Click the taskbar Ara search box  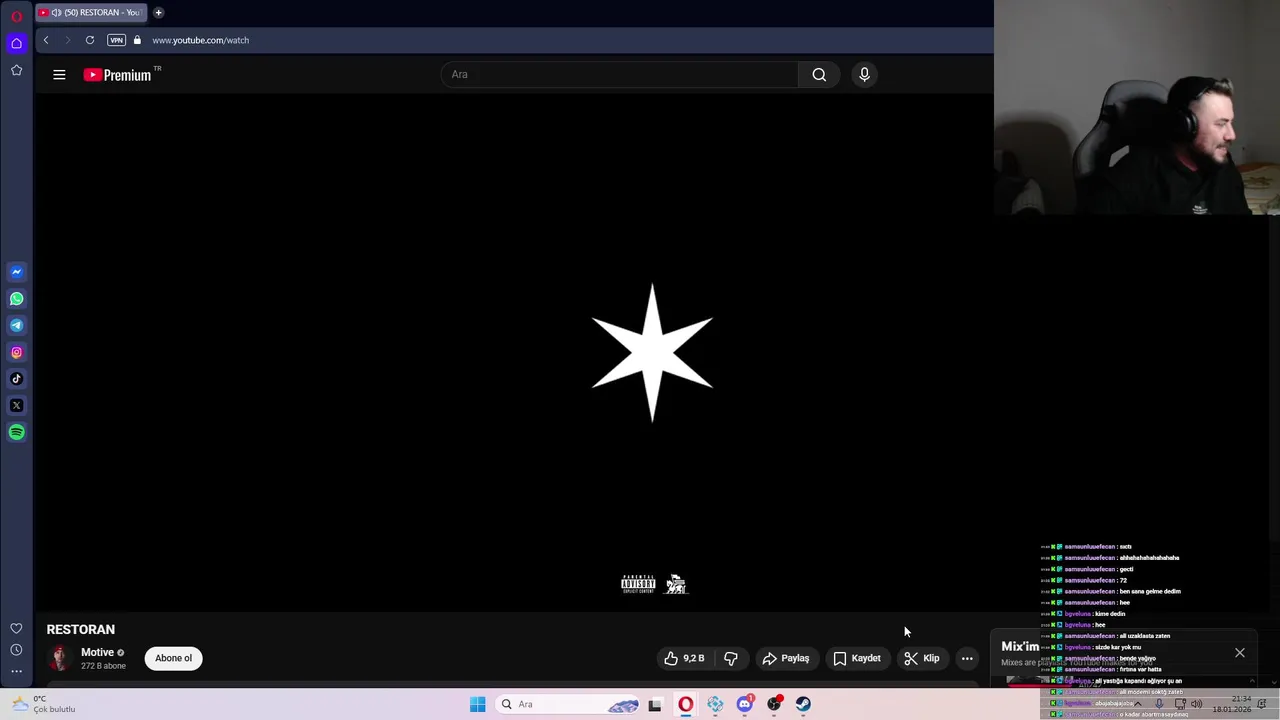(x=567, y=704)
